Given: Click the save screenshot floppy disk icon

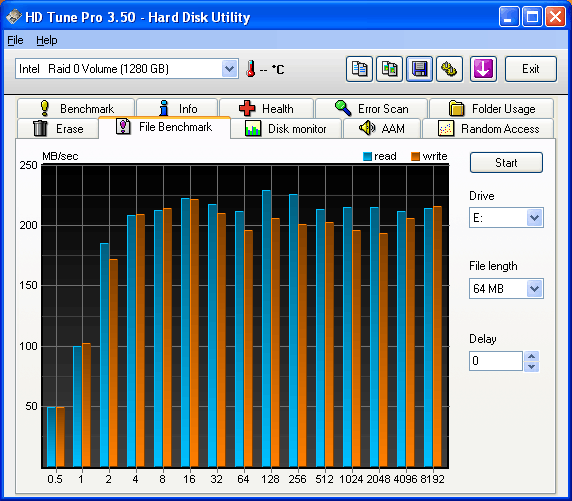Looking at the screenshot, I should tap(420, 69).
